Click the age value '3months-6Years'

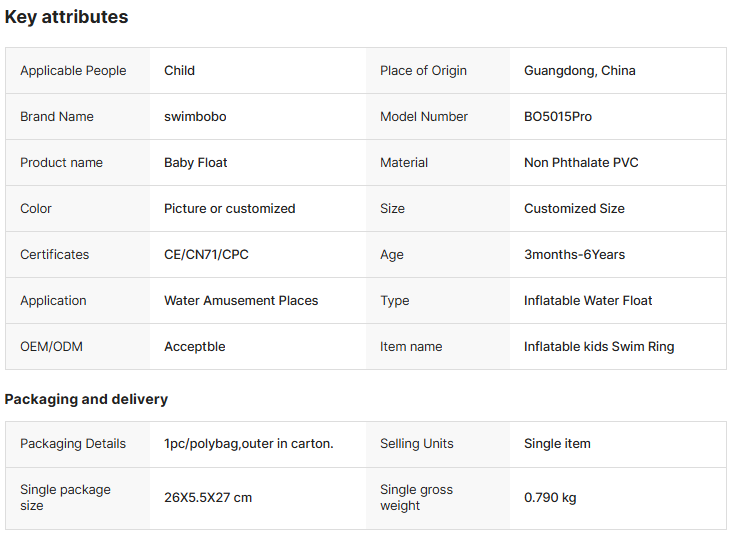(574, 255)
